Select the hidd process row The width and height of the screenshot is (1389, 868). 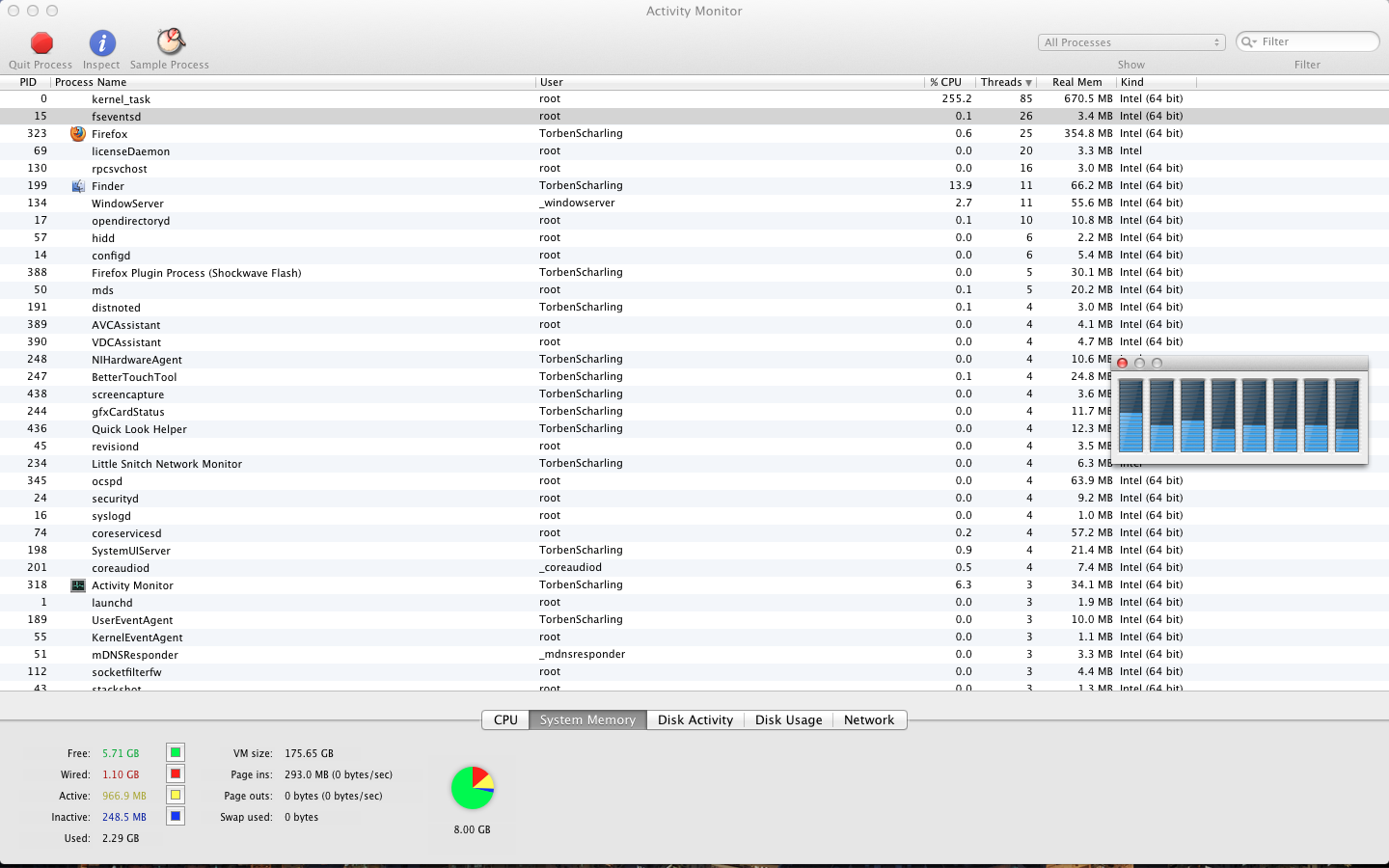pos(694,237)
